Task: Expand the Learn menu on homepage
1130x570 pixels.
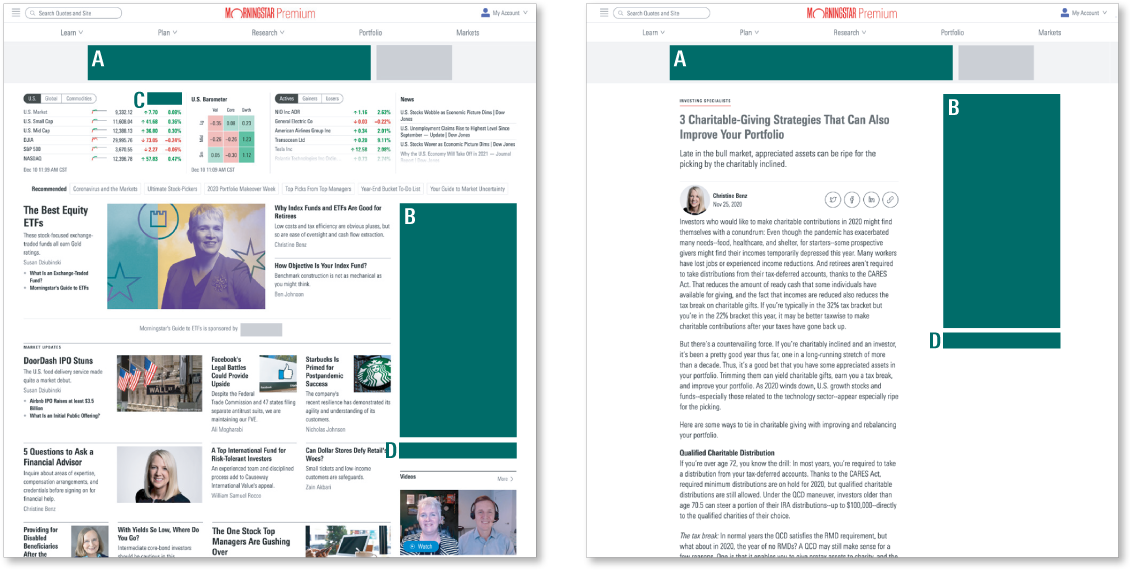Action: click(x=72, y=32)
